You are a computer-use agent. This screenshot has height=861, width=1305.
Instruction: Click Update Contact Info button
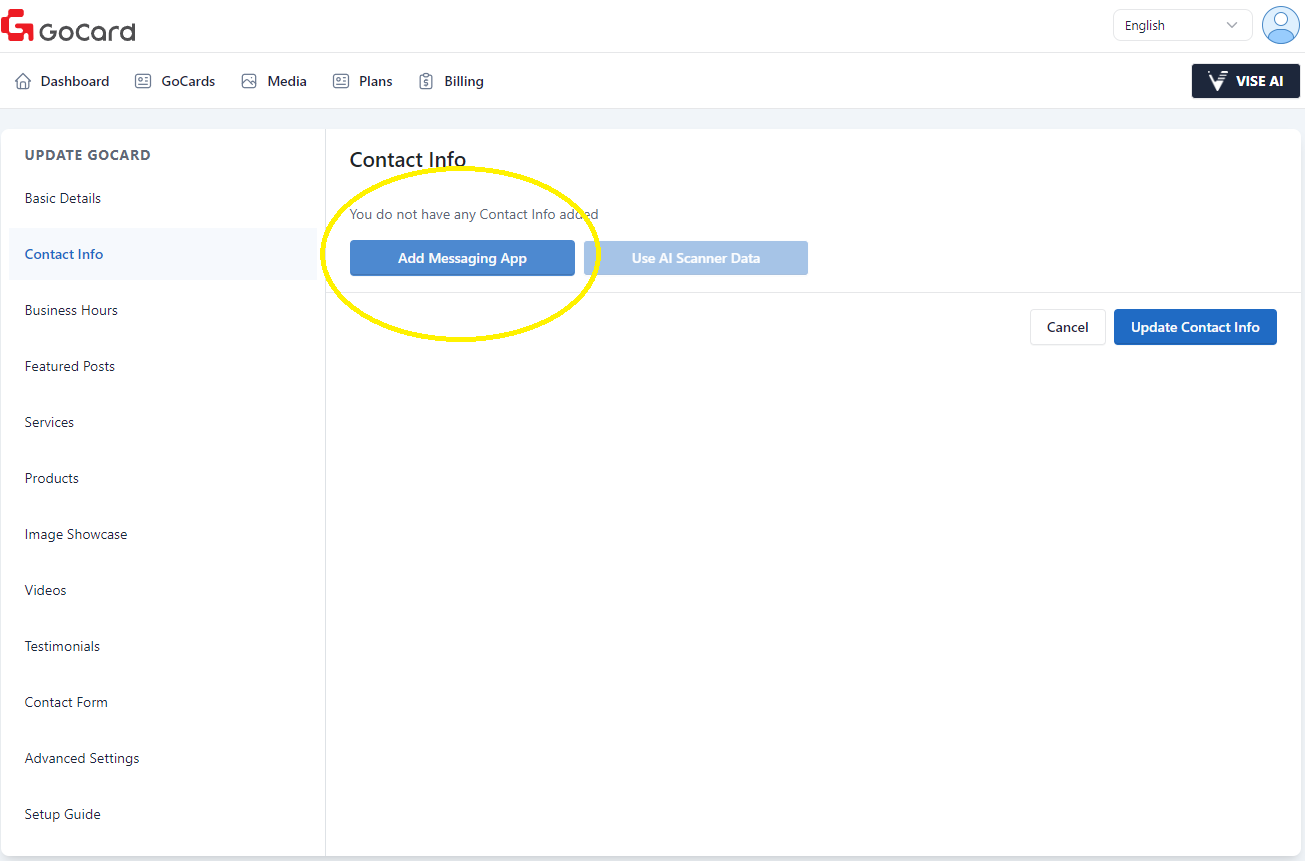click(1194, 327)
